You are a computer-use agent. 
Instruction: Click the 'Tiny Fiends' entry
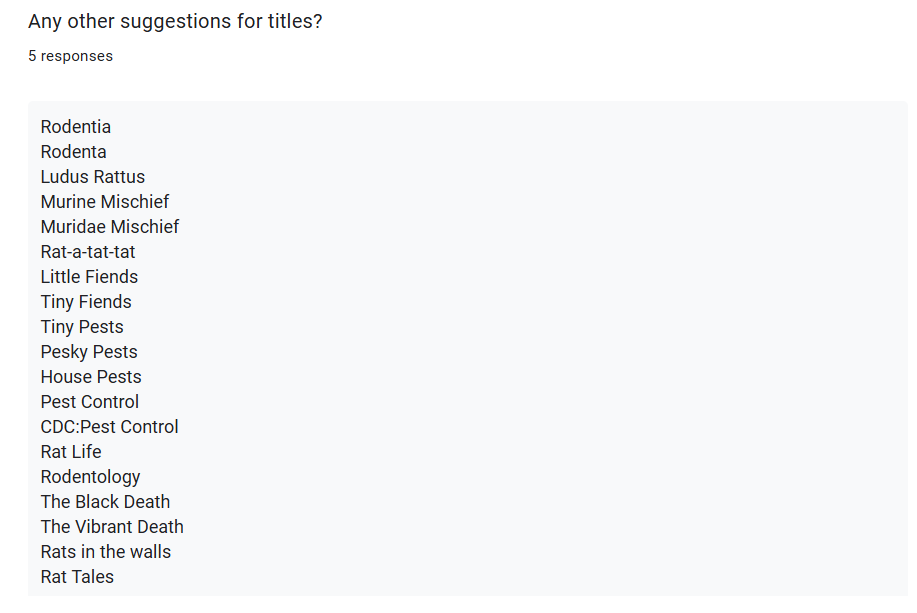tap(86, 302)
